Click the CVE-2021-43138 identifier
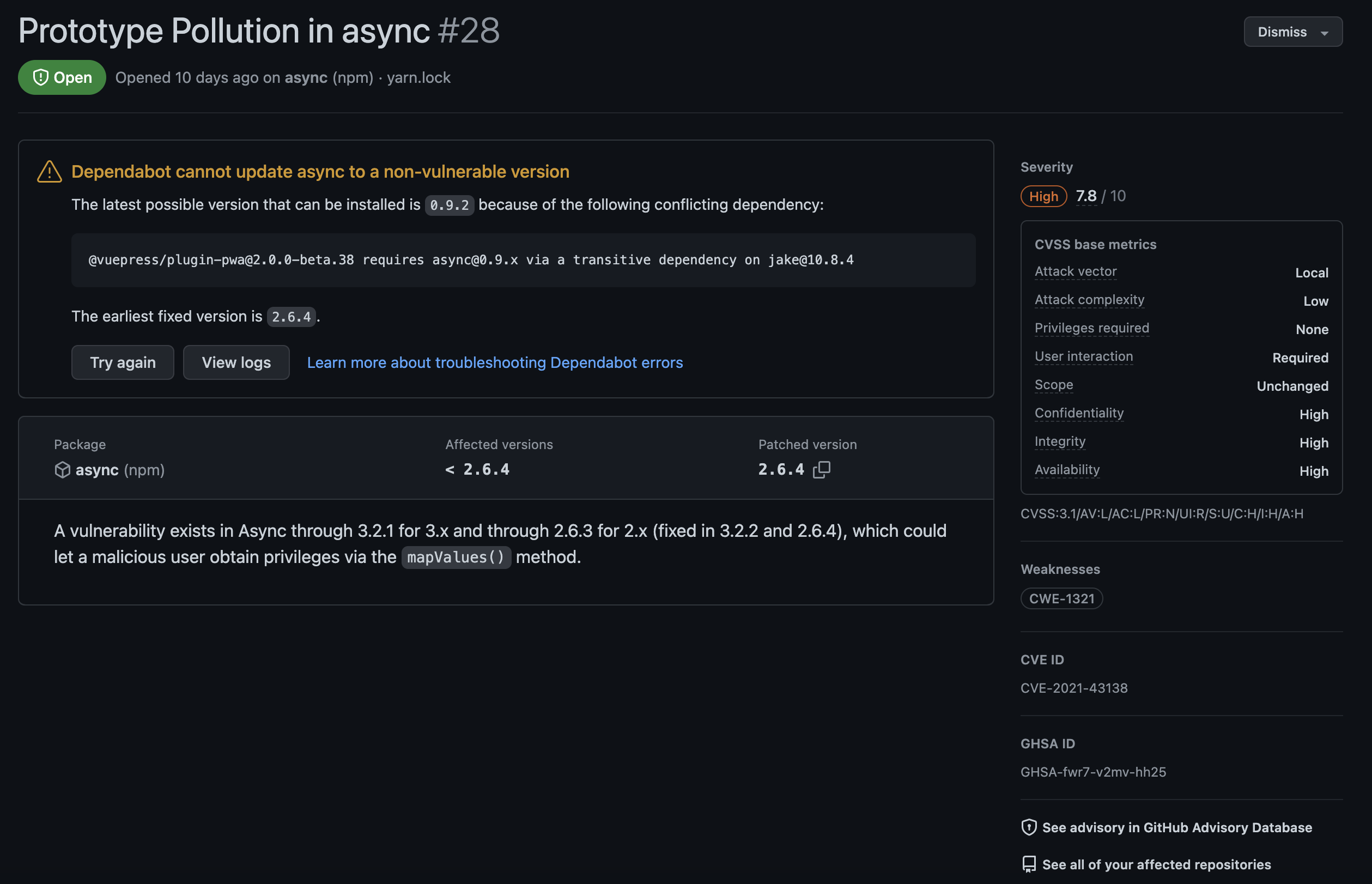The width and height of the screenshot is (1372, 884). (1073, 688)
